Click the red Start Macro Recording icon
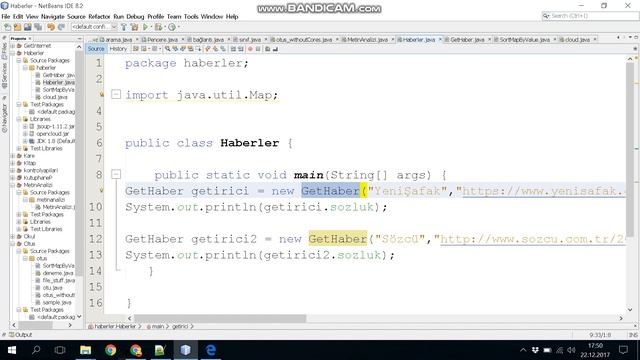Screen dimensions: 640x360 250,49
